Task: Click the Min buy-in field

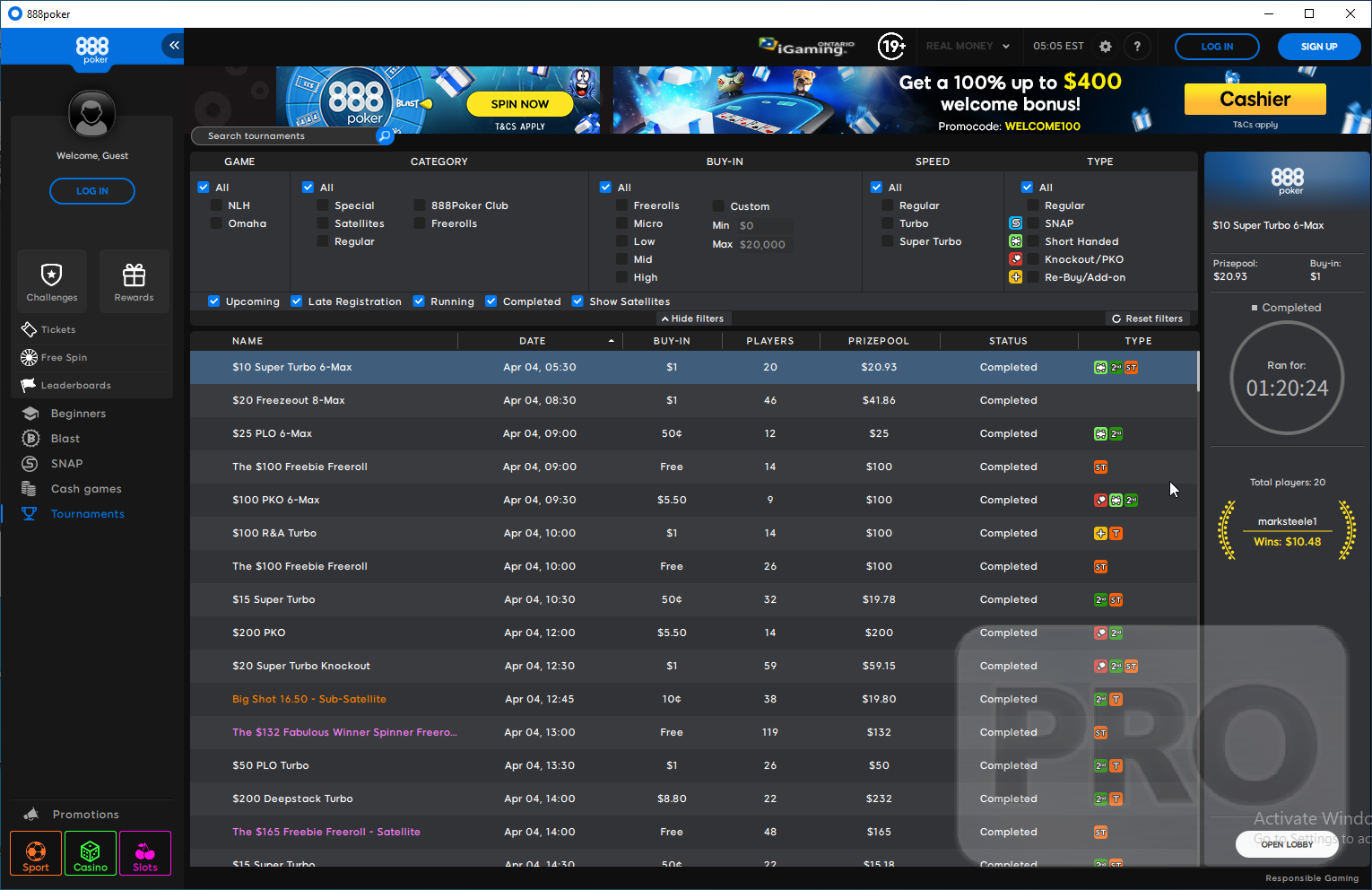Action: pyautogui.click(x=762, y=225)
